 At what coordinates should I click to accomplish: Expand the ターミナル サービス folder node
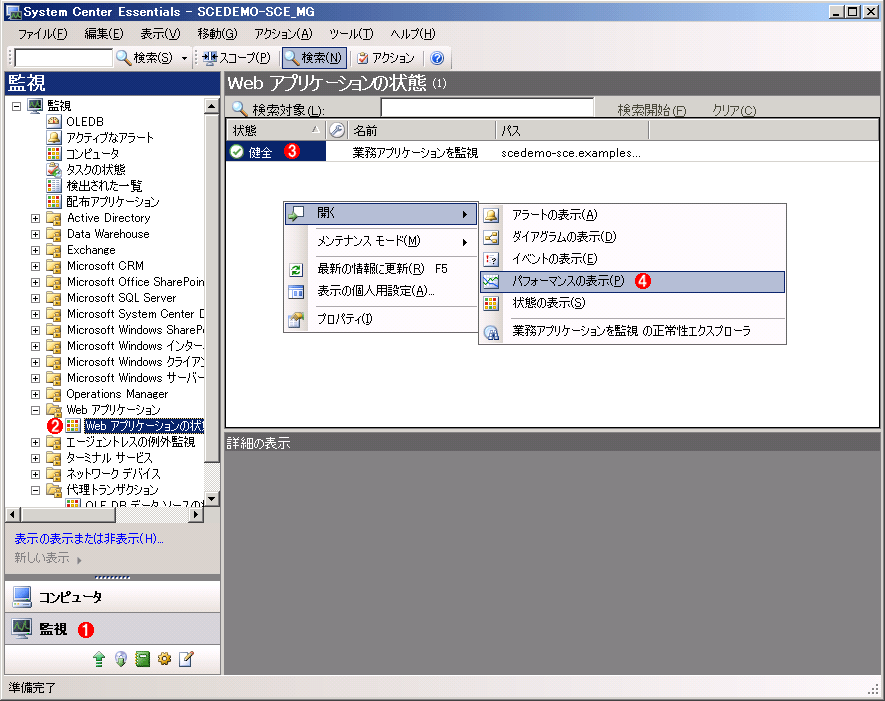click(36, 458)
